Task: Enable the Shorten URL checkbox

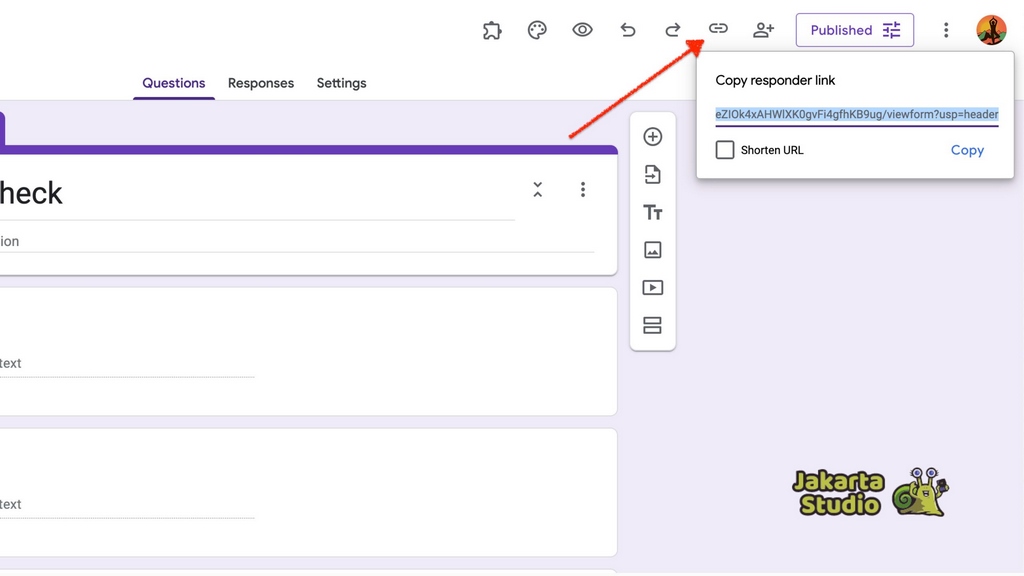Action: coord(725,150)
